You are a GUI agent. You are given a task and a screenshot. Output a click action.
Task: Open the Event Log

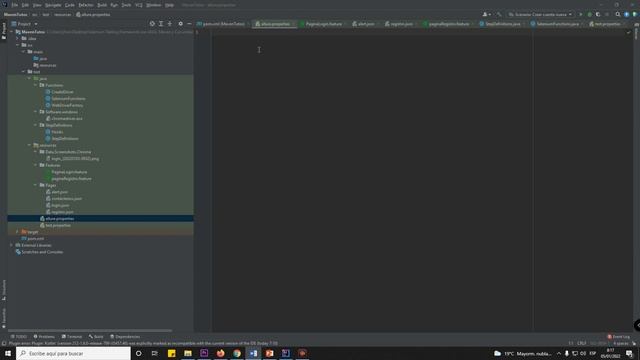click(x=618, y=337)
